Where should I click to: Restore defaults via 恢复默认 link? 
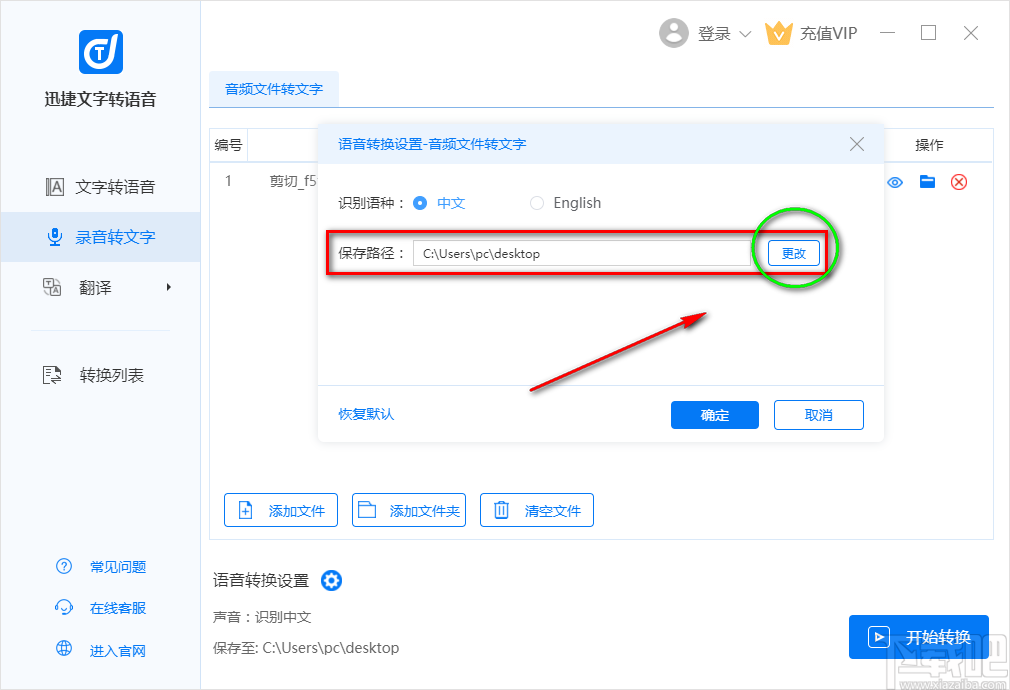364,414
